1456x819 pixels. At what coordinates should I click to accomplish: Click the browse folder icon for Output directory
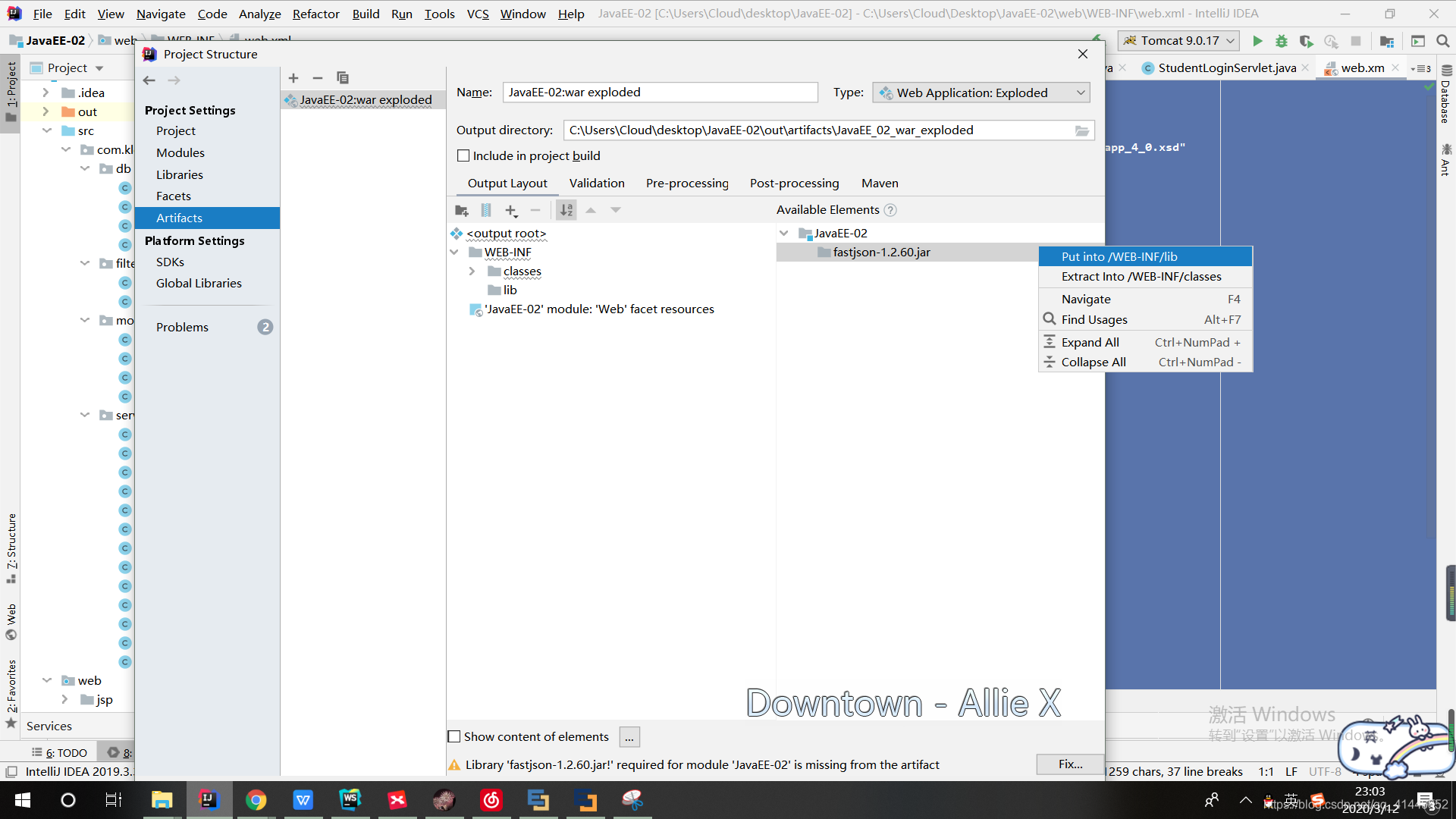click(1082, 130)
